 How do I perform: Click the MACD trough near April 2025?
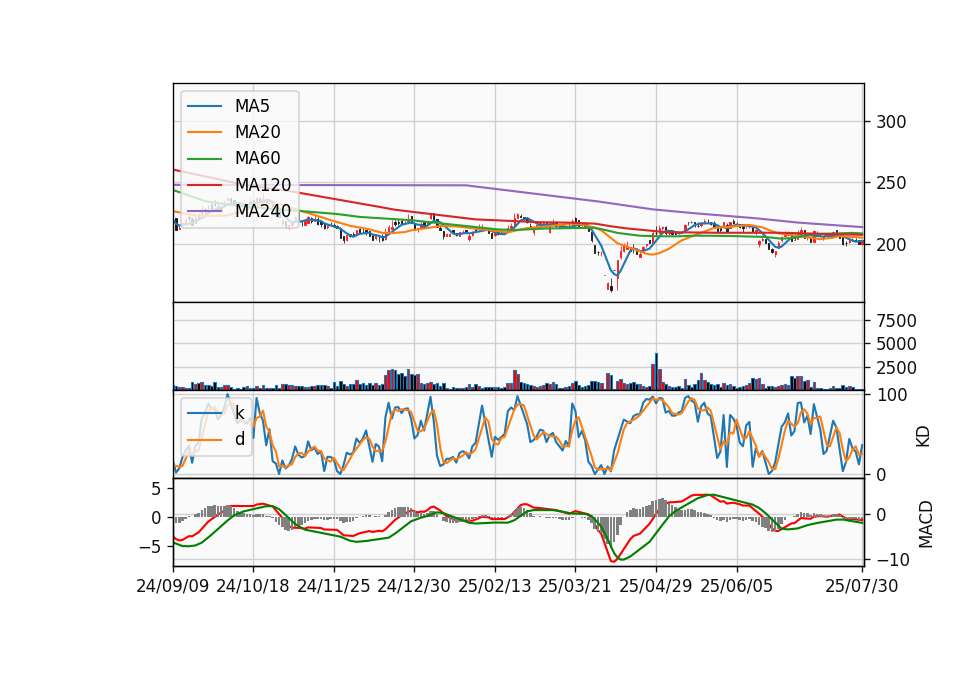point(612,560)
